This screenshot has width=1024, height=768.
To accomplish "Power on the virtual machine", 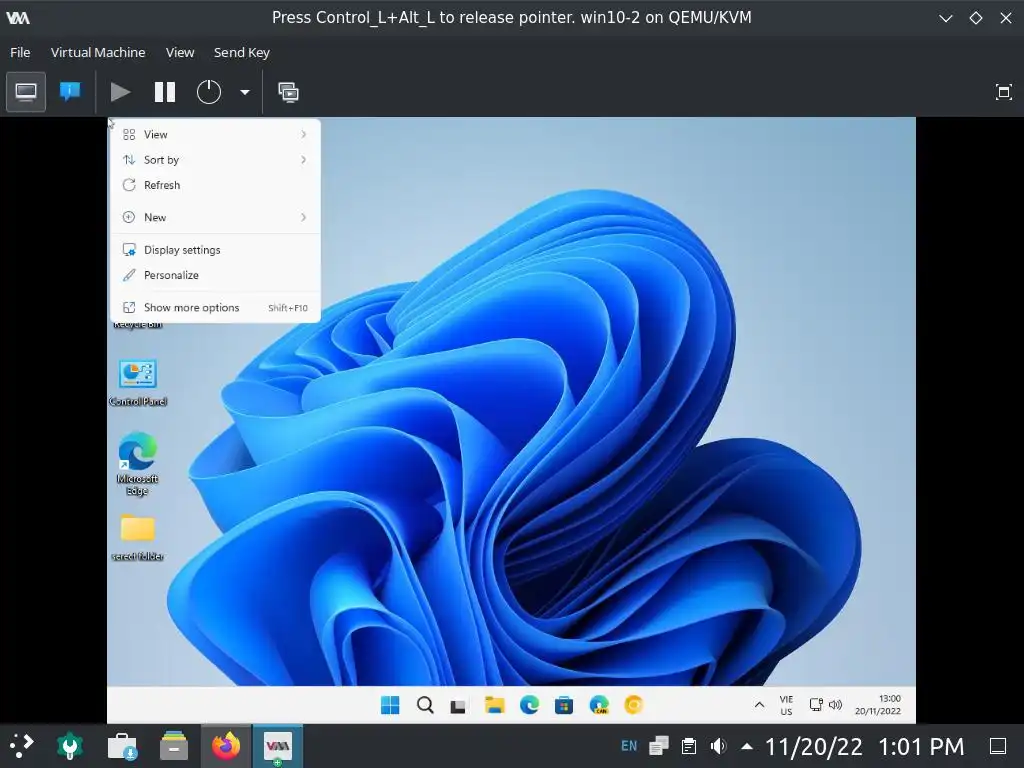I will point(120,92).
